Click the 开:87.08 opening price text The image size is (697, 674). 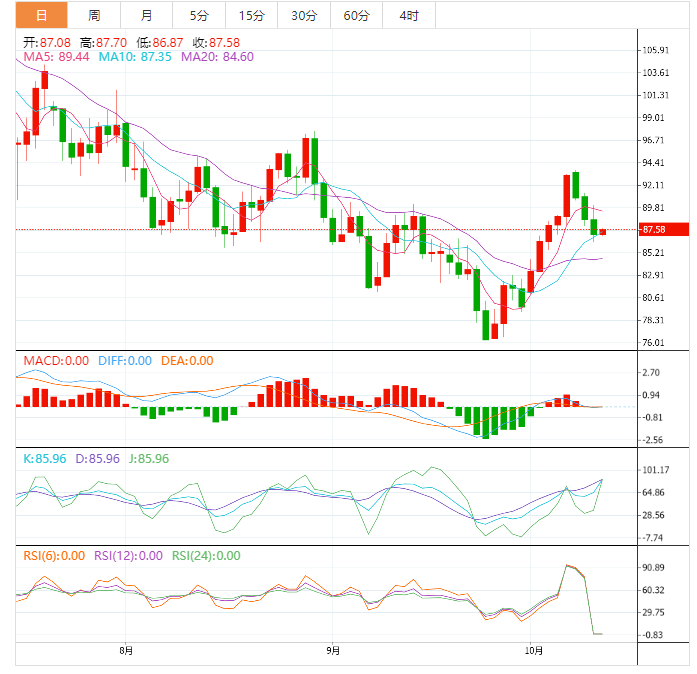pos(47,43)
